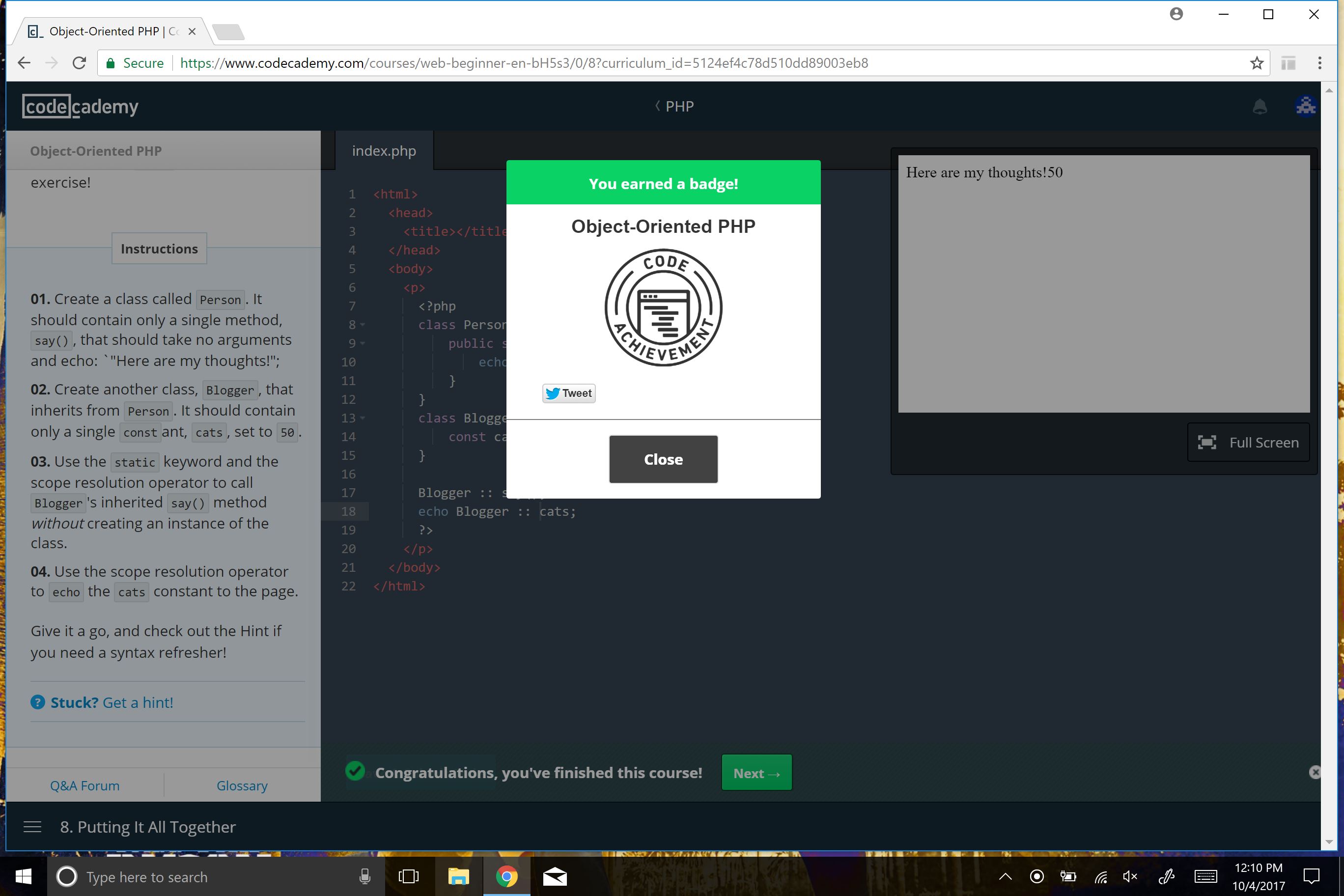This screenshot has width=1344, height=896.
Task: Click Get a hint link for help
Action: point(137,701)
